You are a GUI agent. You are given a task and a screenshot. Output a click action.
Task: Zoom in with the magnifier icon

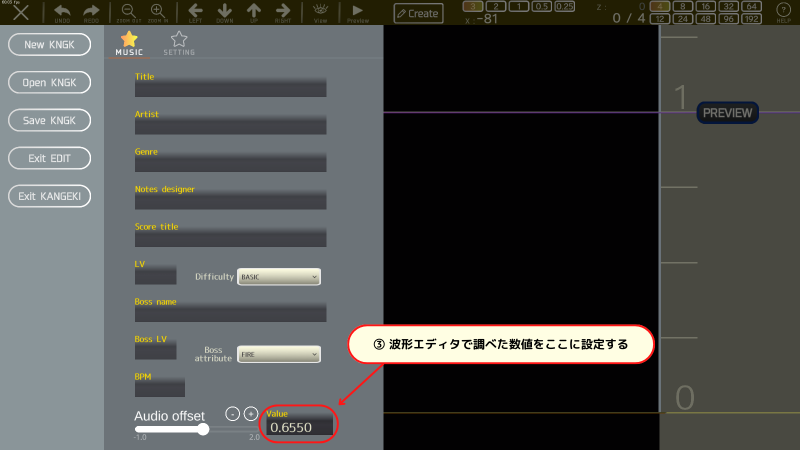tap(157, 11)
